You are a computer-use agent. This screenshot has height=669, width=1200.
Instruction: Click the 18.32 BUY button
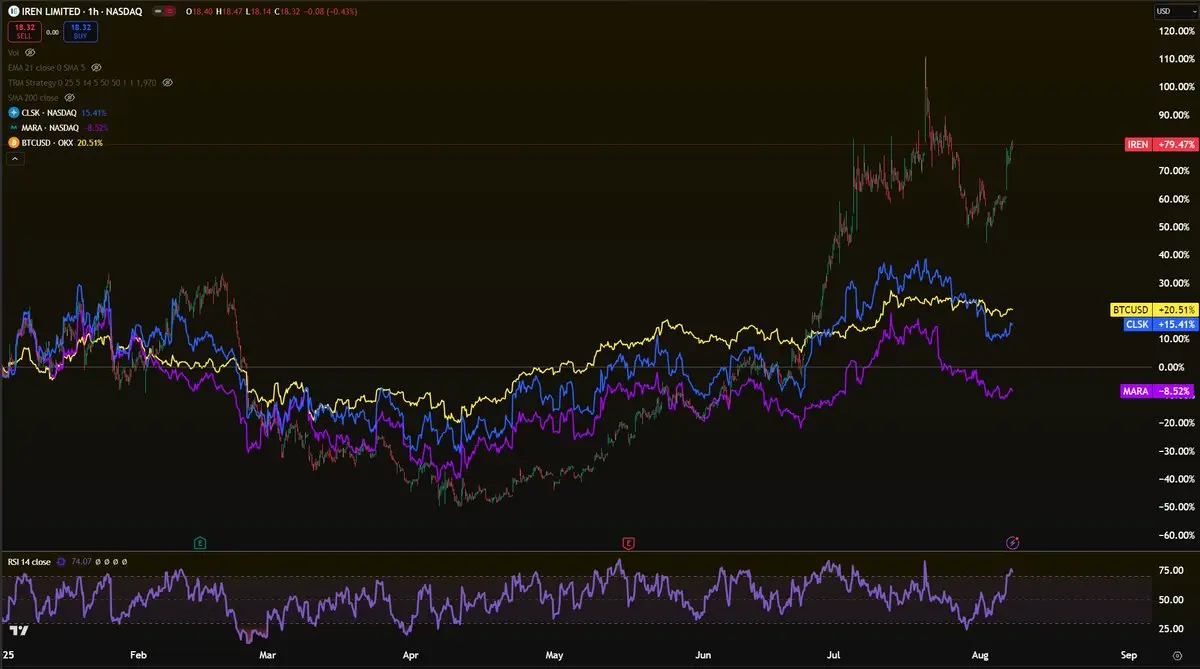80,32
